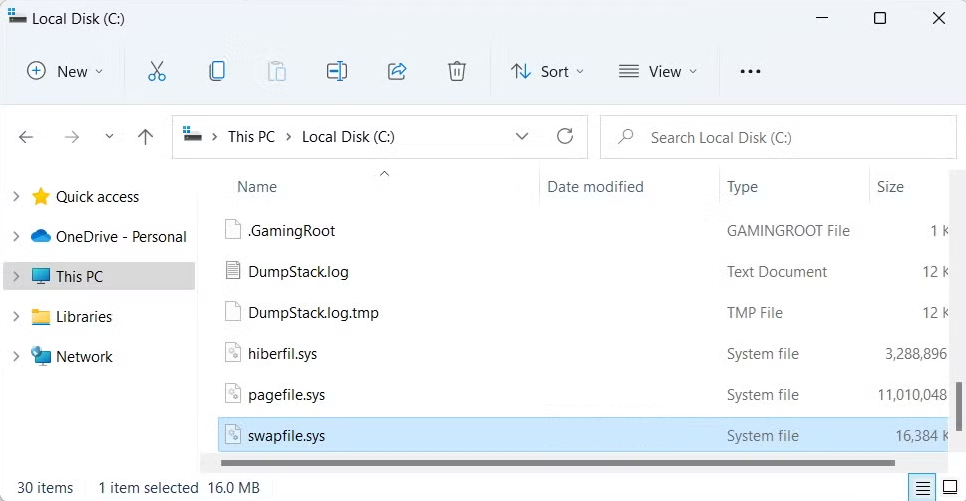Image resolution: width=966 pixels, height=501 pixels.
Task: Click the pagefile.sys file icon
Action: coord(233,393)
